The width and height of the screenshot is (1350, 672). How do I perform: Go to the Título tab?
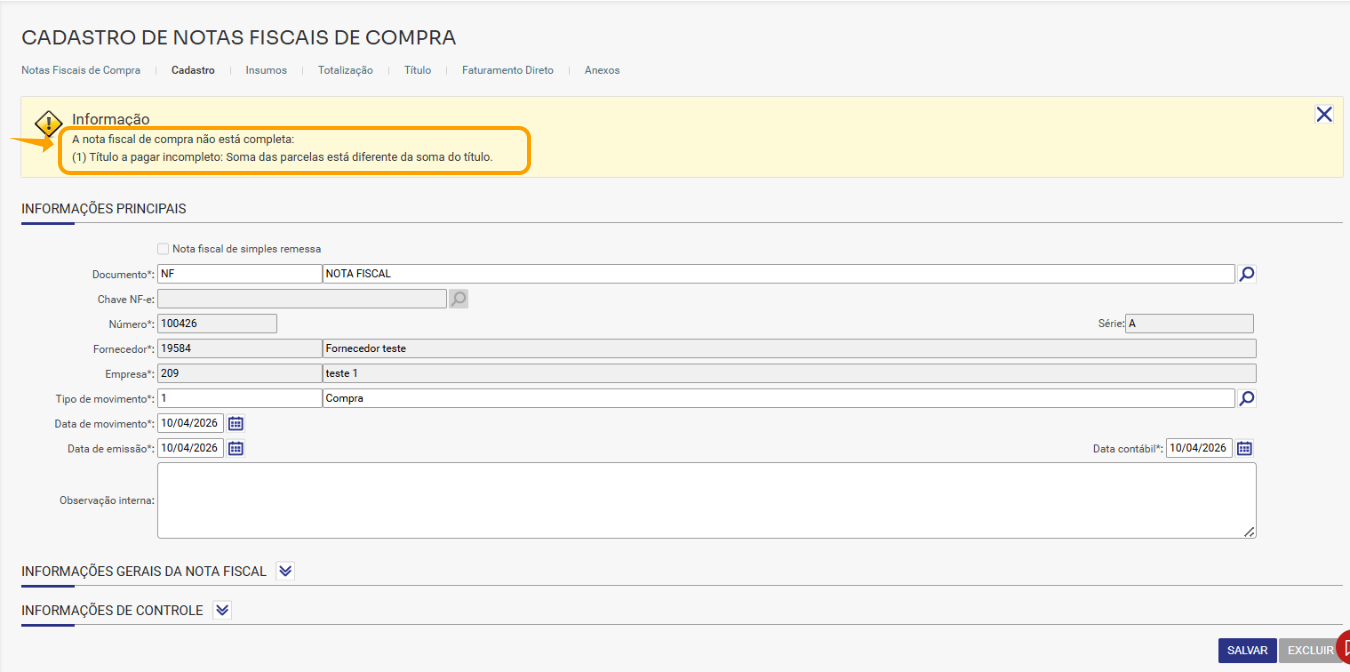point(417,70)
